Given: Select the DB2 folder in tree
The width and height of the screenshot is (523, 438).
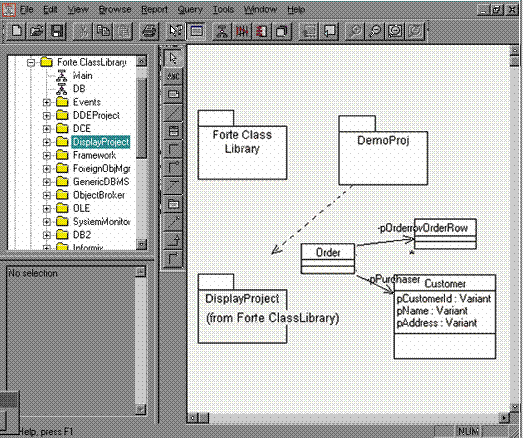Looking at the screenshot, I should point(82,235).
